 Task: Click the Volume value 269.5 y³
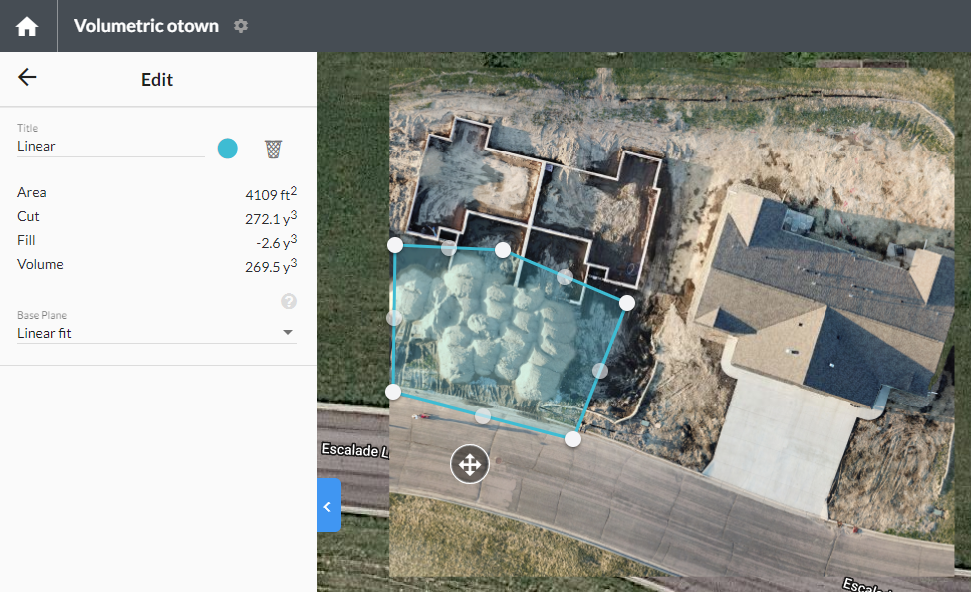click(271, 266)
